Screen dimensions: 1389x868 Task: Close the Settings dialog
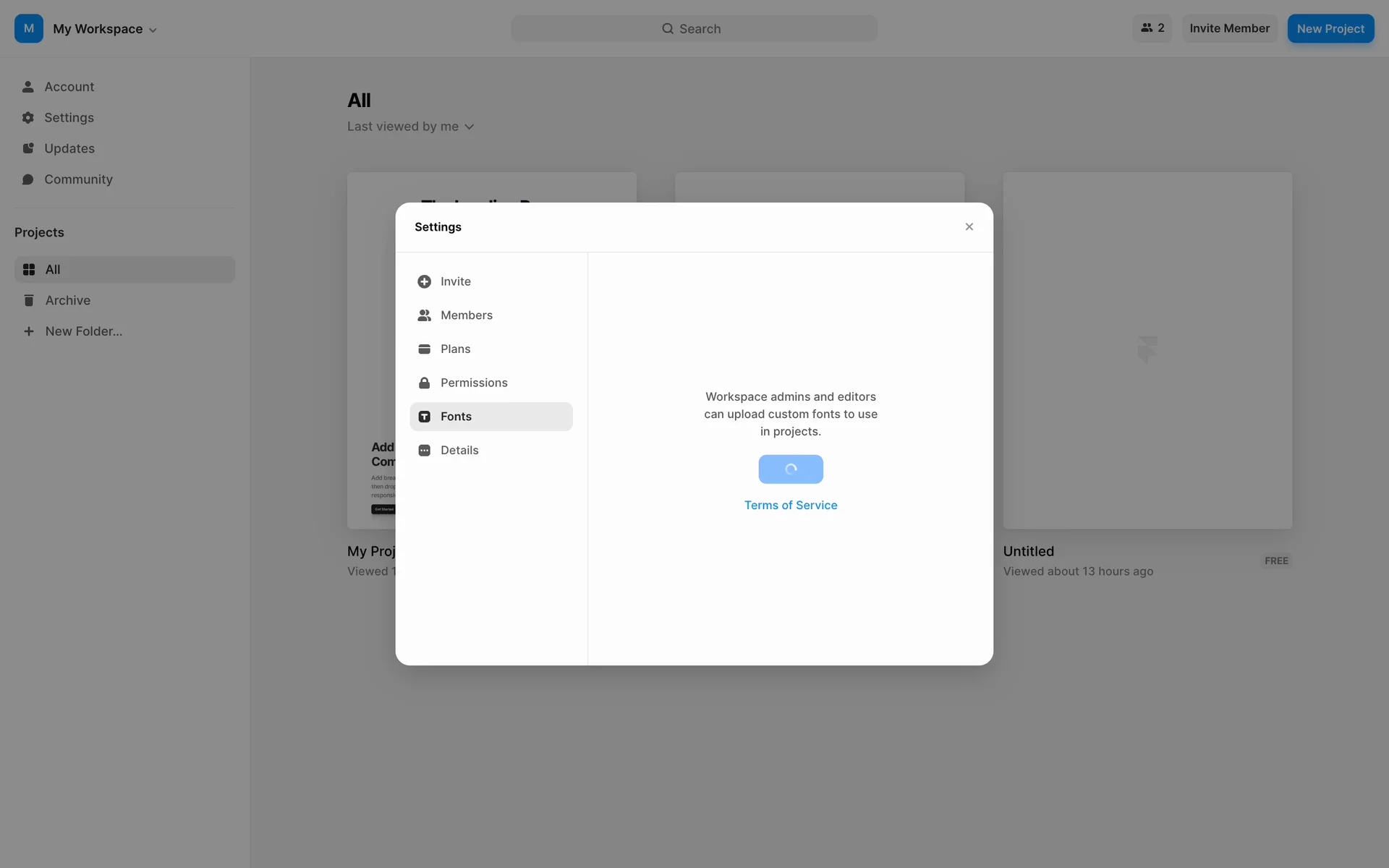pos(969,227)
